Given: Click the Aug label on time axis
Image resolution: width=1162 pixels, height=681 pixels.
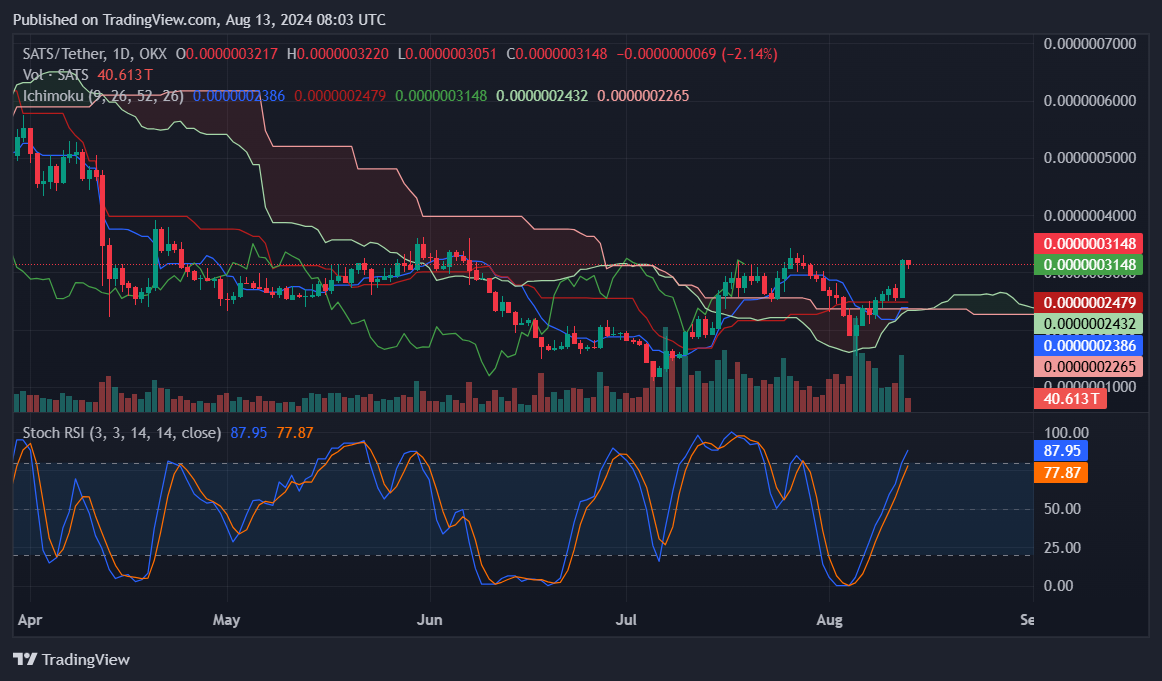Looking at the screenshot, I should pos(830,619).
